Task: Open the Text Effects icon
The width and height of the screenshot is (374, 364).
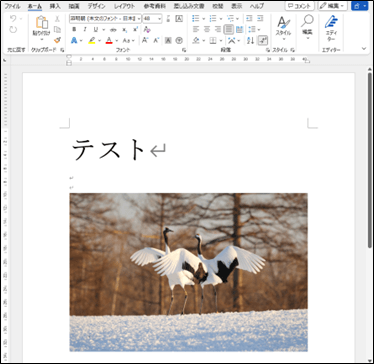Action: (74, 40)
